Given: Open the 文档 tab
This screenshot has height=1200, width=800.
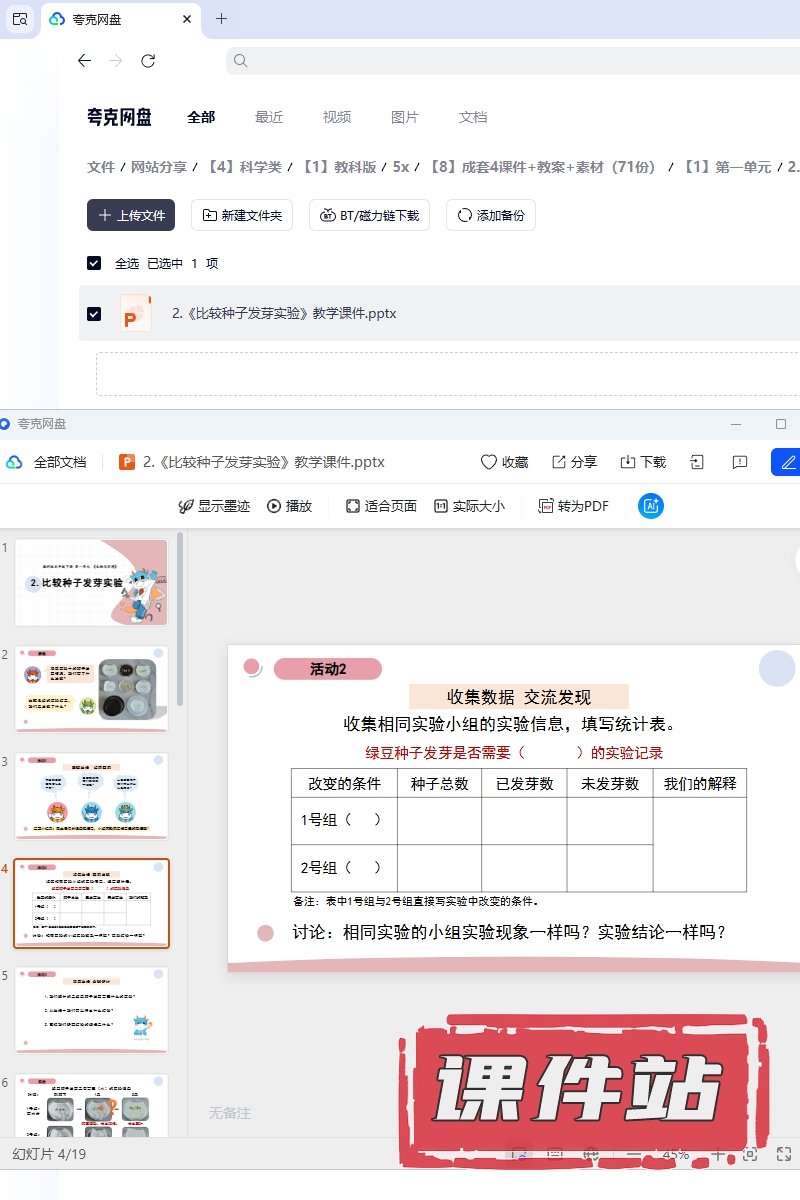Looking at the screenshot, I should [473, 117].
